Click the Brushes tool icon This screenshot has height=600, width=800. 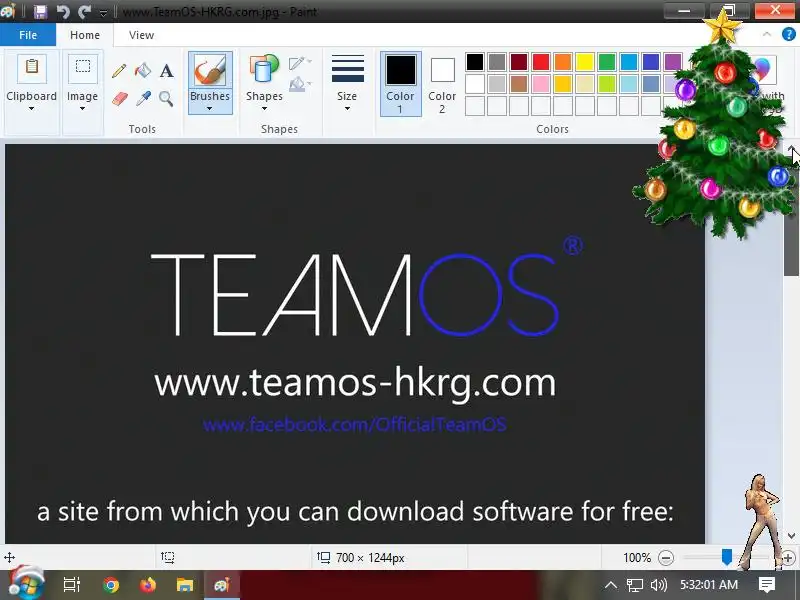coord(210,70)
